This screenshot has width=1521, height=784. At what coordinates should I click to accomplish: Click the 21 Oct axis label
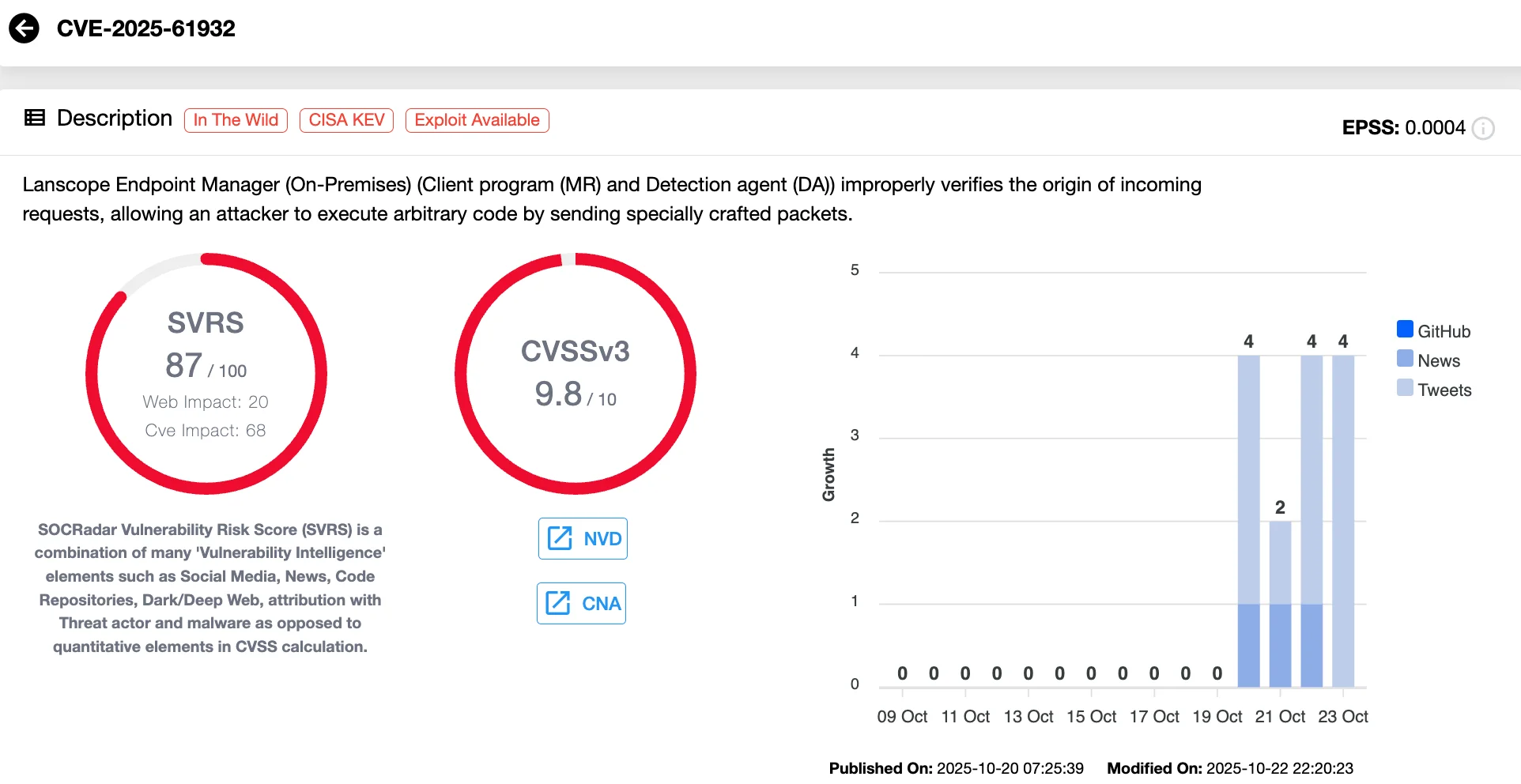pyautogui.click(x=1280, y=716)
